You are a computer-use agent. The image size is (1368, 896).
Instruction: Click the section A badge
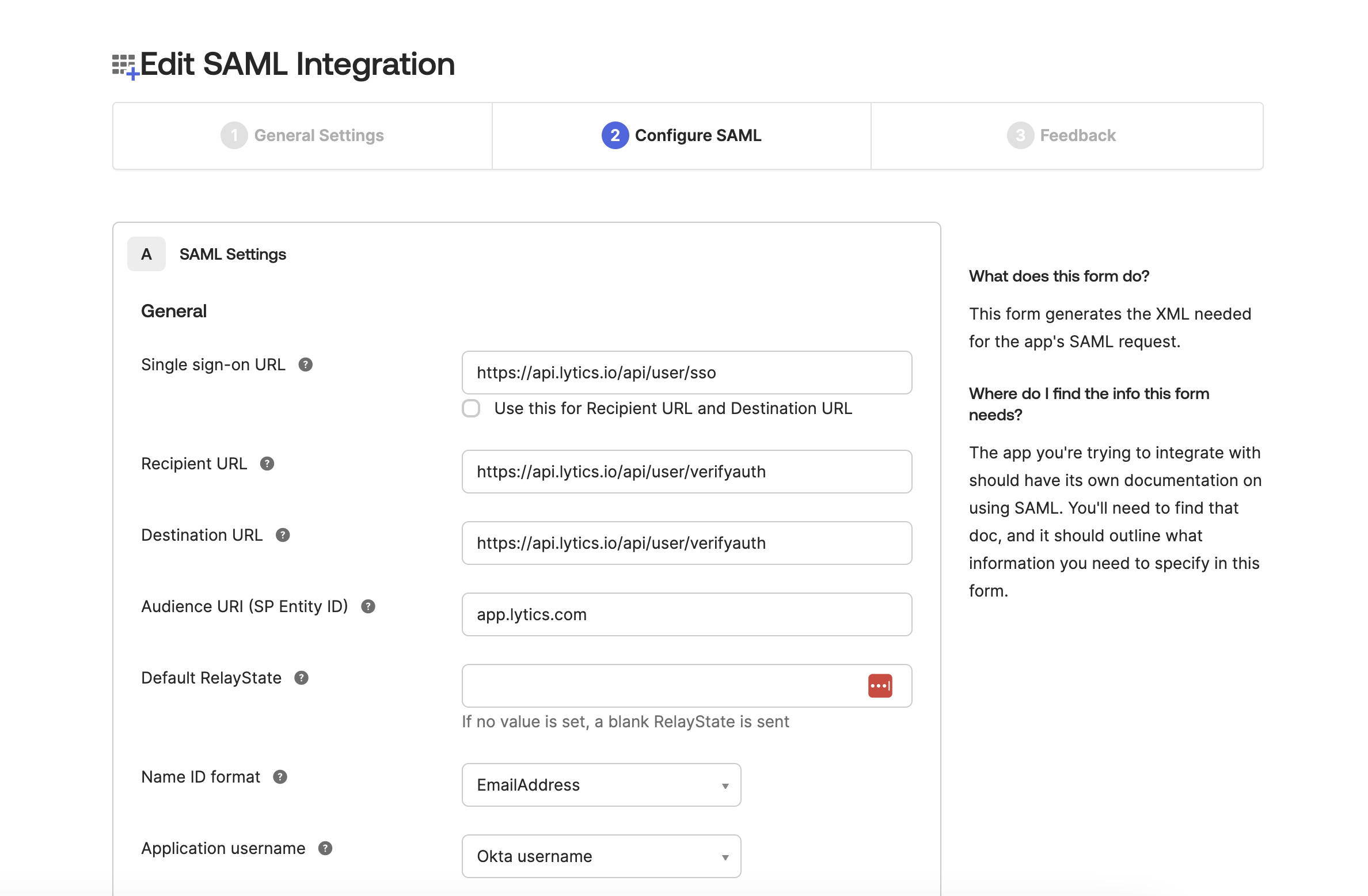coord(146,254)
